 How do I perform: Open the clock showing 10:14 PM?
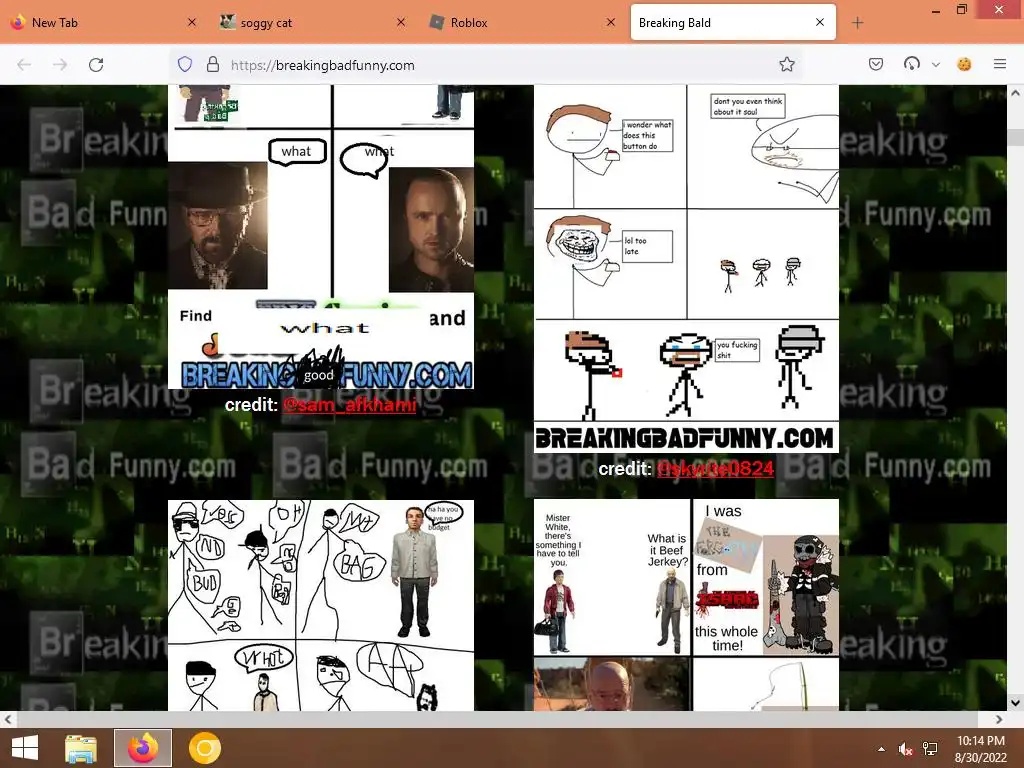pos(980,748)
